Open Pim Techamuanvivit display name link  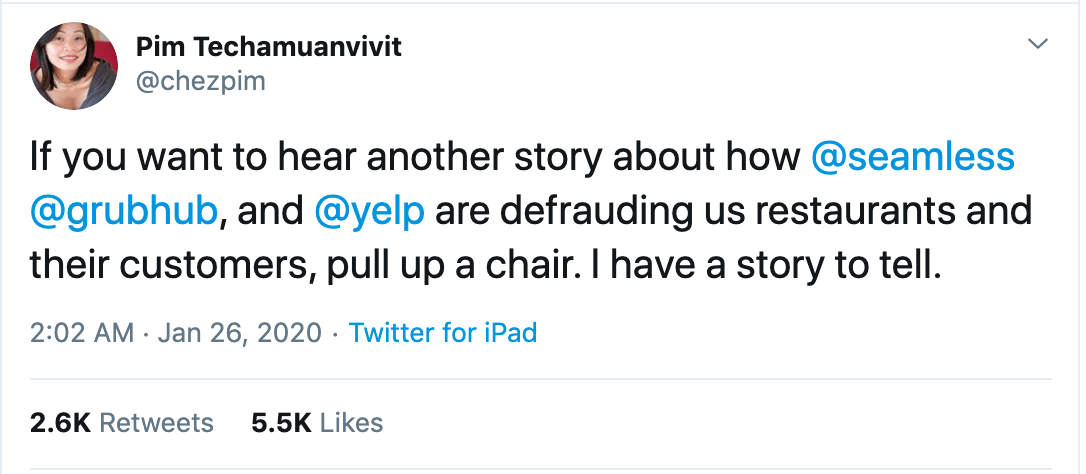pyautogui.click(x=268, y=46)
